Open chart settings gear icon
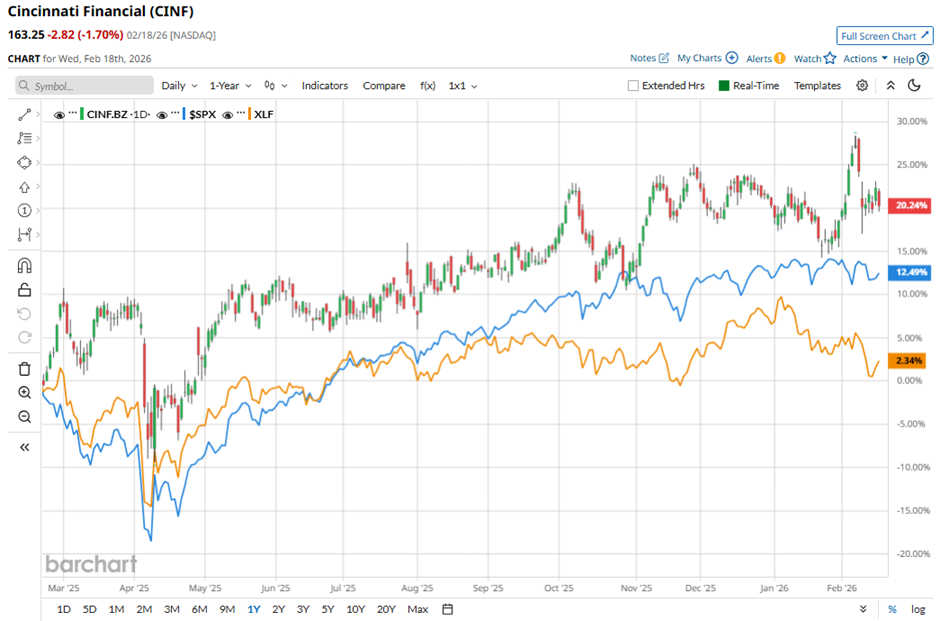The height and width of the screenshot is (621, 940). 862,86
